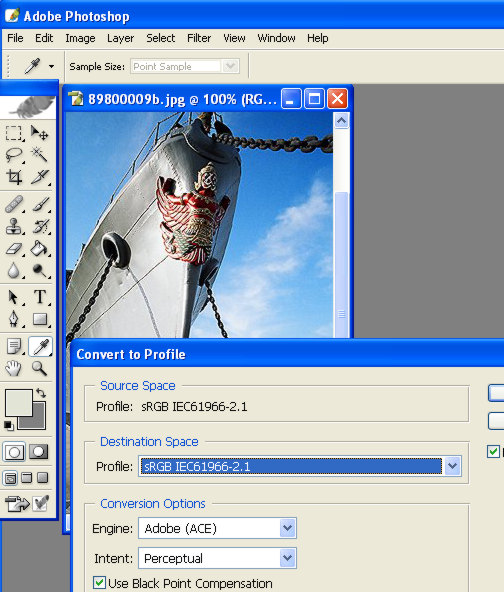Open the Eyedropper tool preset picker arrow
504x592 pixels.
[51, 66]
